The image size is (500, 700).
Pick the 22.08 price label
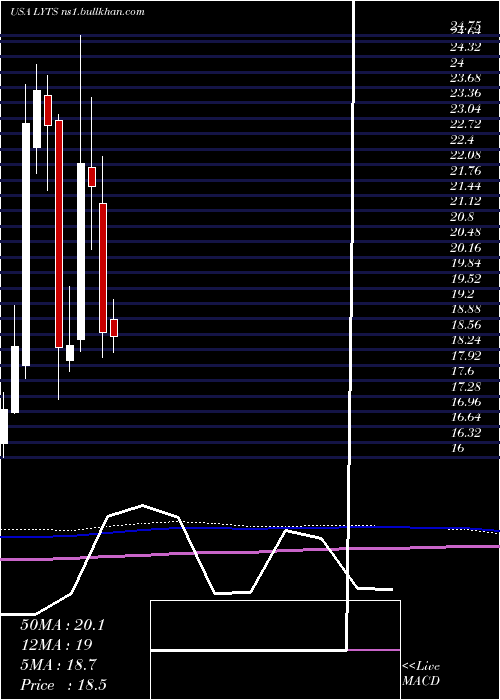(466, 155)
